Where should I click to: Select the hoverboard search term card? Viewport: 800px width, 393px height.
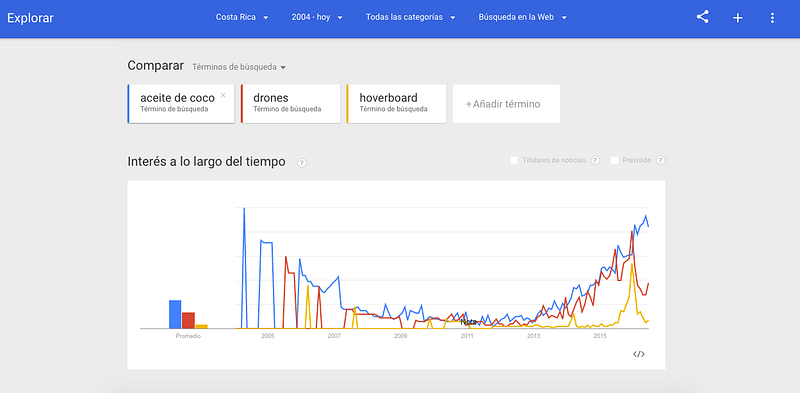(x=396, y=104)
